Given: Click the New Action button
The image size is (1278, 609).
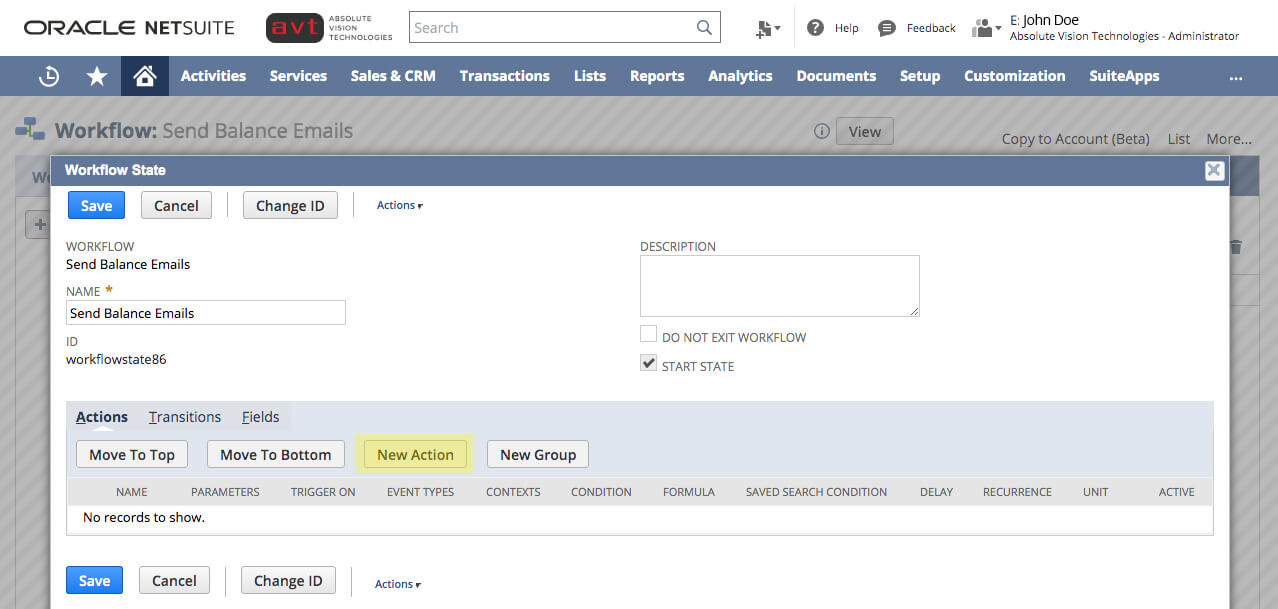Looking at the screenshot, I should [x=414, y=454].
